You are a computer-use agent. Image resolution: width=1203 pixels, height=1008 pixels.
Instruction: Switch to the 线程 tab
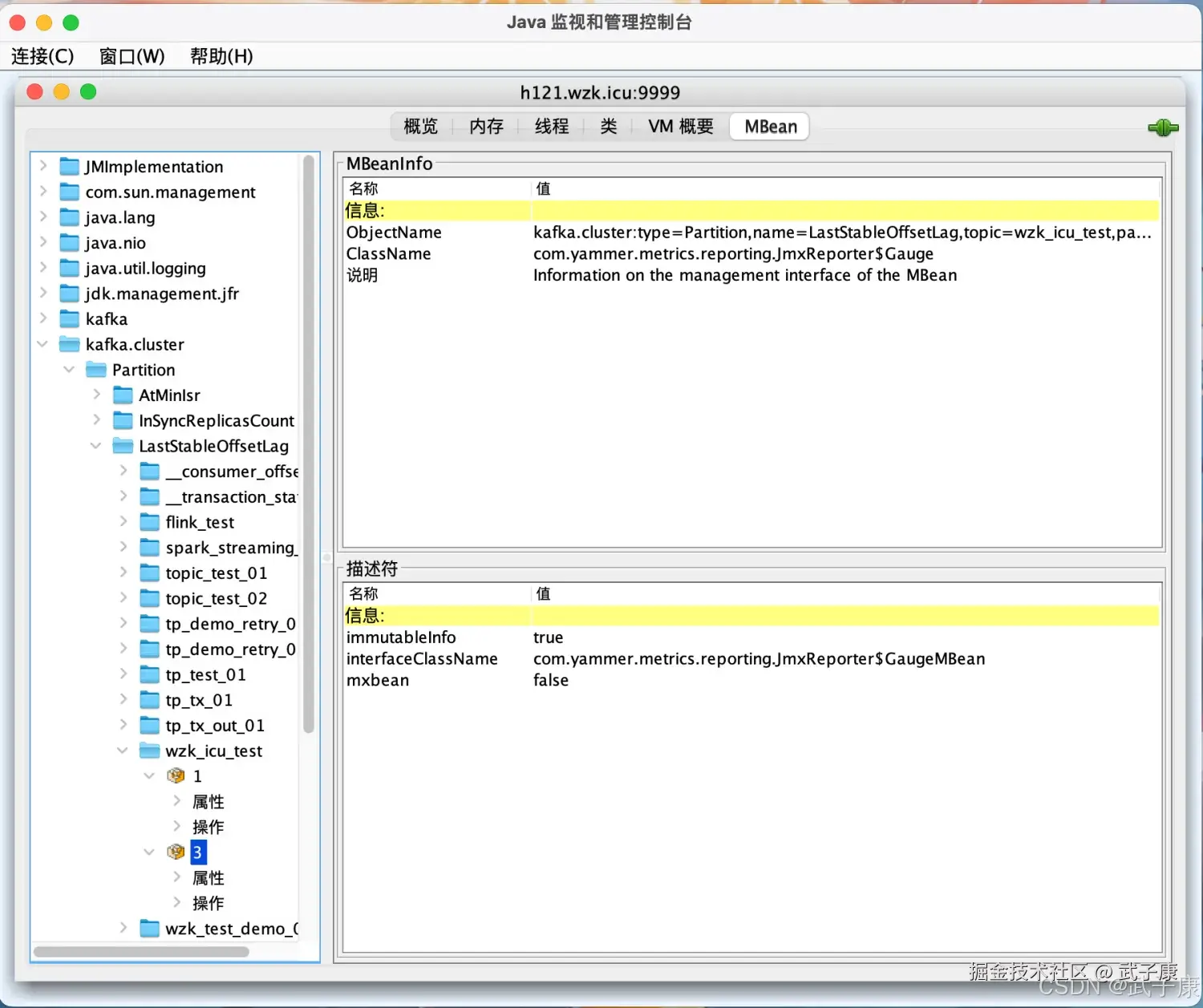coord(552,127)
